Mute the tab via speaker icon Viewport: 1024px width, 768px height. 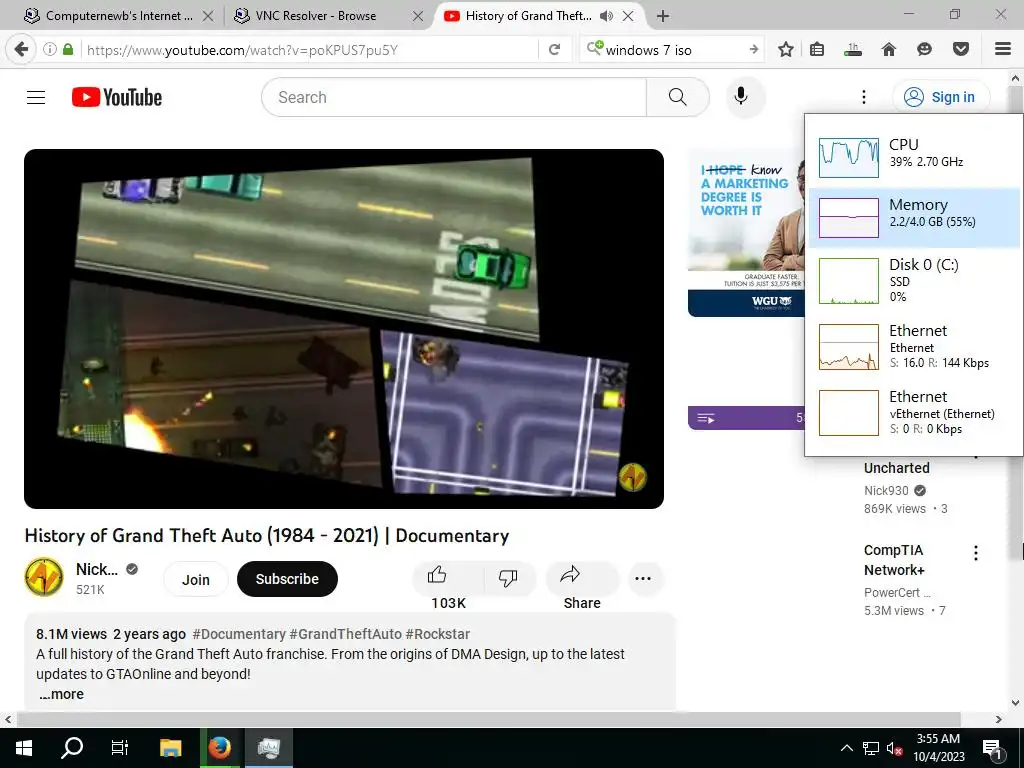click(606, 16)
